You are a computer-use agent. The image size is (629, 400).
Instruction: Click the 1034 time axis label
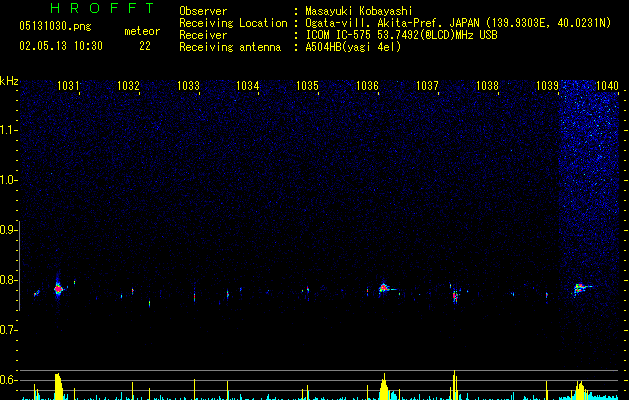click(x=248, y=85)
